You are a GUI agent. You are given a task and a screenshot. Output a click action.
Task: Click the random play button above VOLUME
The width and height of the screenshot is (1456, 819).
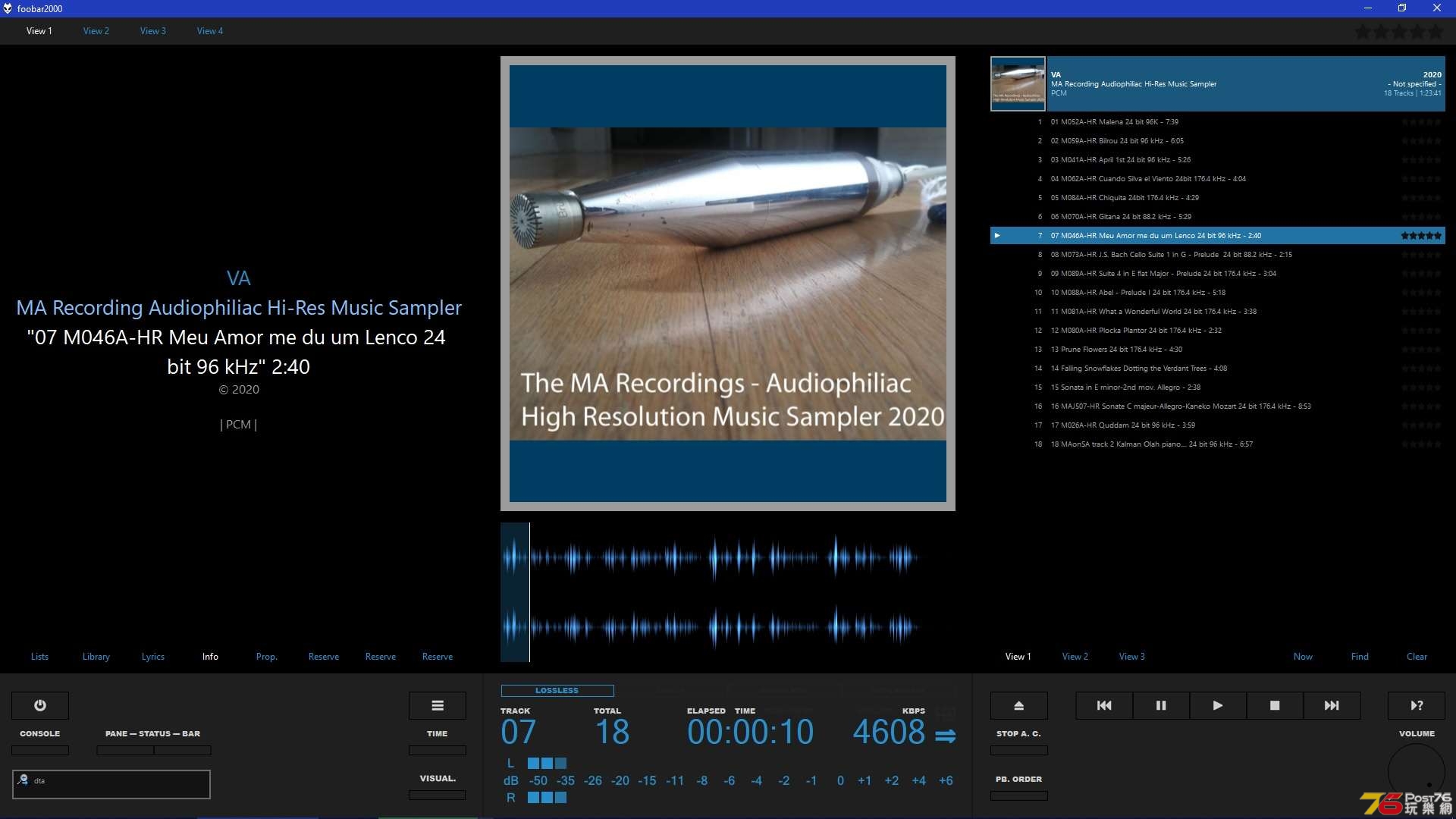click(x=1417, y=705)
